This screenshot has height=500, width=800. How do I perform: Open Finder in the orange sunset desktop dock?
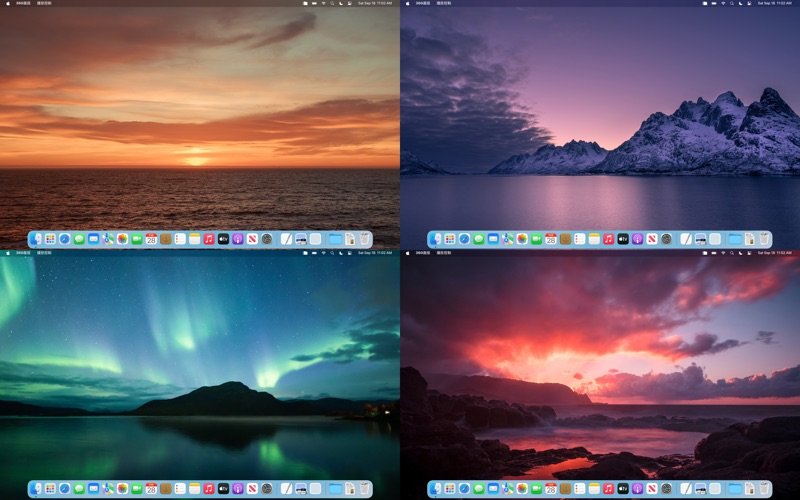point(36,239)
